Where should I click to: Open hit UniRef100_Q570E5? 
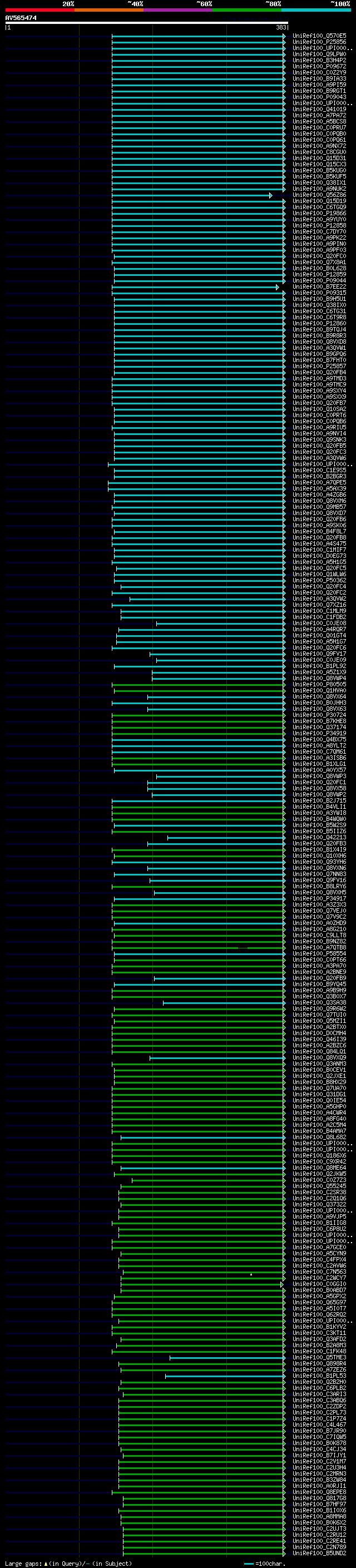pyautogui.click(x=319, y=36)
